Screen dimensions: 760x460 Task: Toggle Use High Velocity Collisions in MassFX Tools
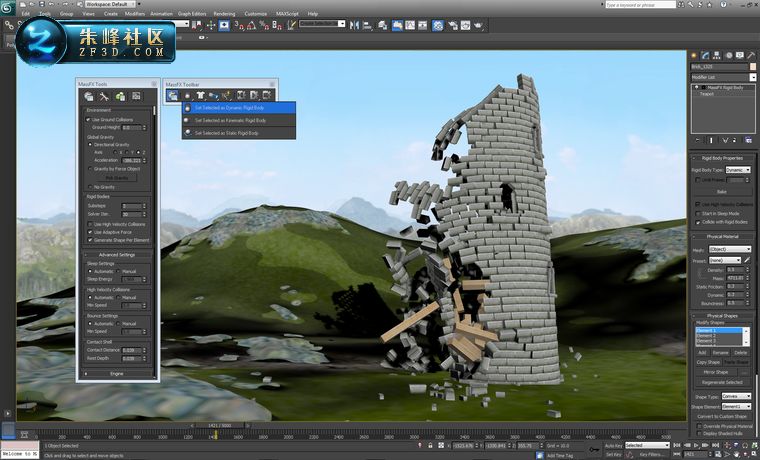(x=90, y=224)
